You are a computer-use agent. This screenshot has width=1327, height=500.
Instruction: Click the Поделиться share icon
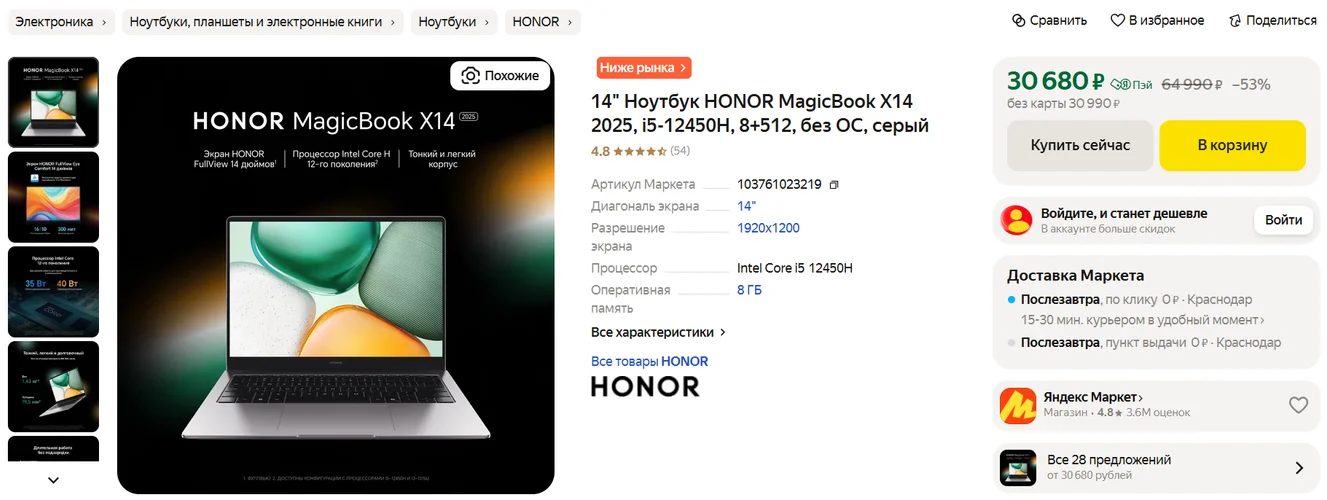click(1235, 20)
